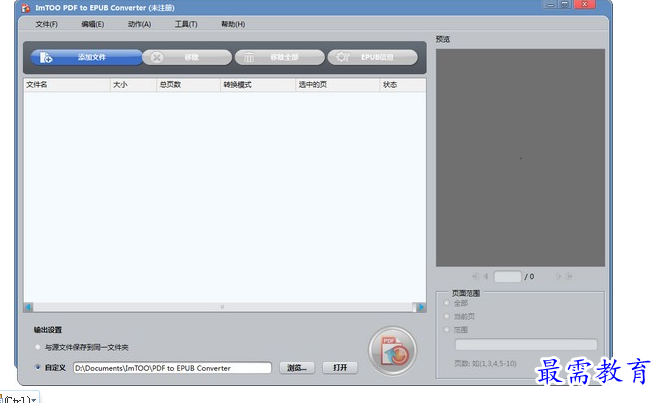
Task: Select the 范围 page range radio
Action: point(446,330)
